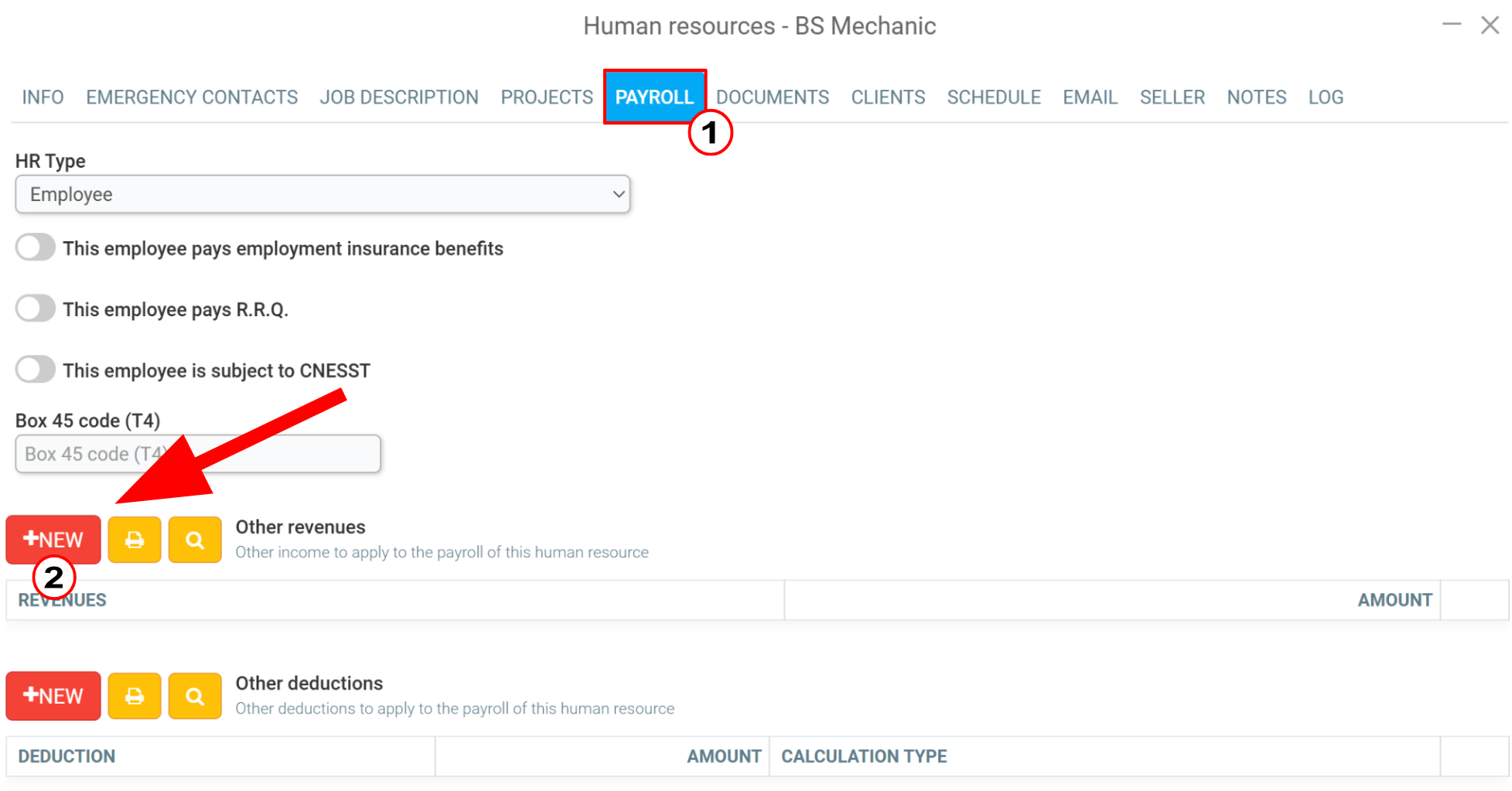This screenshot has width=1512, height=791.
Task: Click the CALCULATION TYPE column header
Action: pyautogui.click(x=864, y=756)
